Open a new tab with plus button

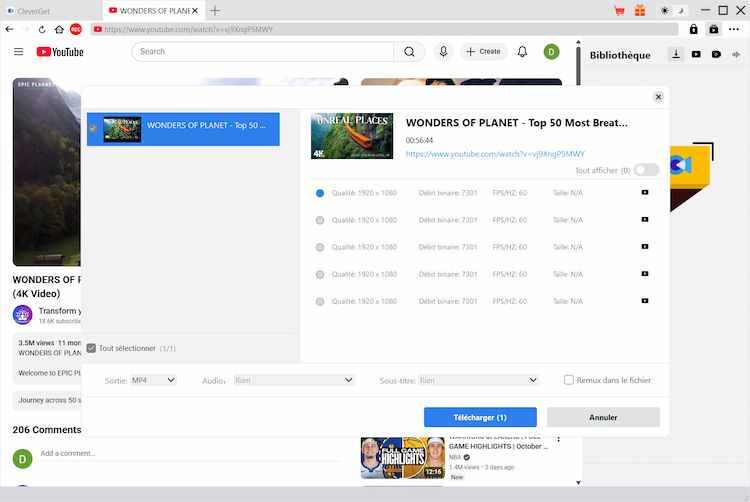point(215,10)
